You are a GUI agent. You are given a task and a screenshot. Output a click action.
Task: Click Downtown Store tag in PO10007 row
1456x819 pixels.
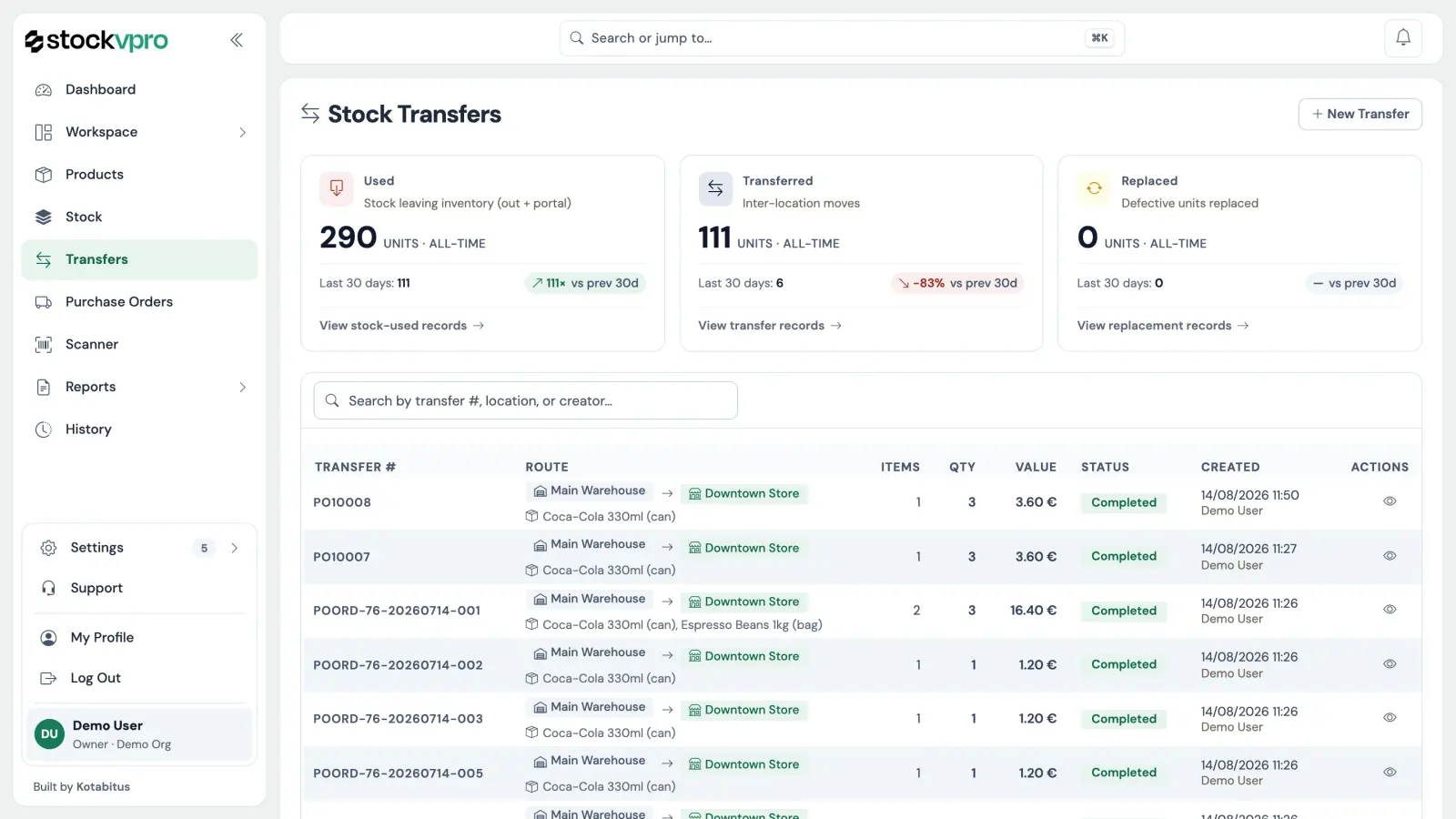pyautogui.click(x=743, y=548)
